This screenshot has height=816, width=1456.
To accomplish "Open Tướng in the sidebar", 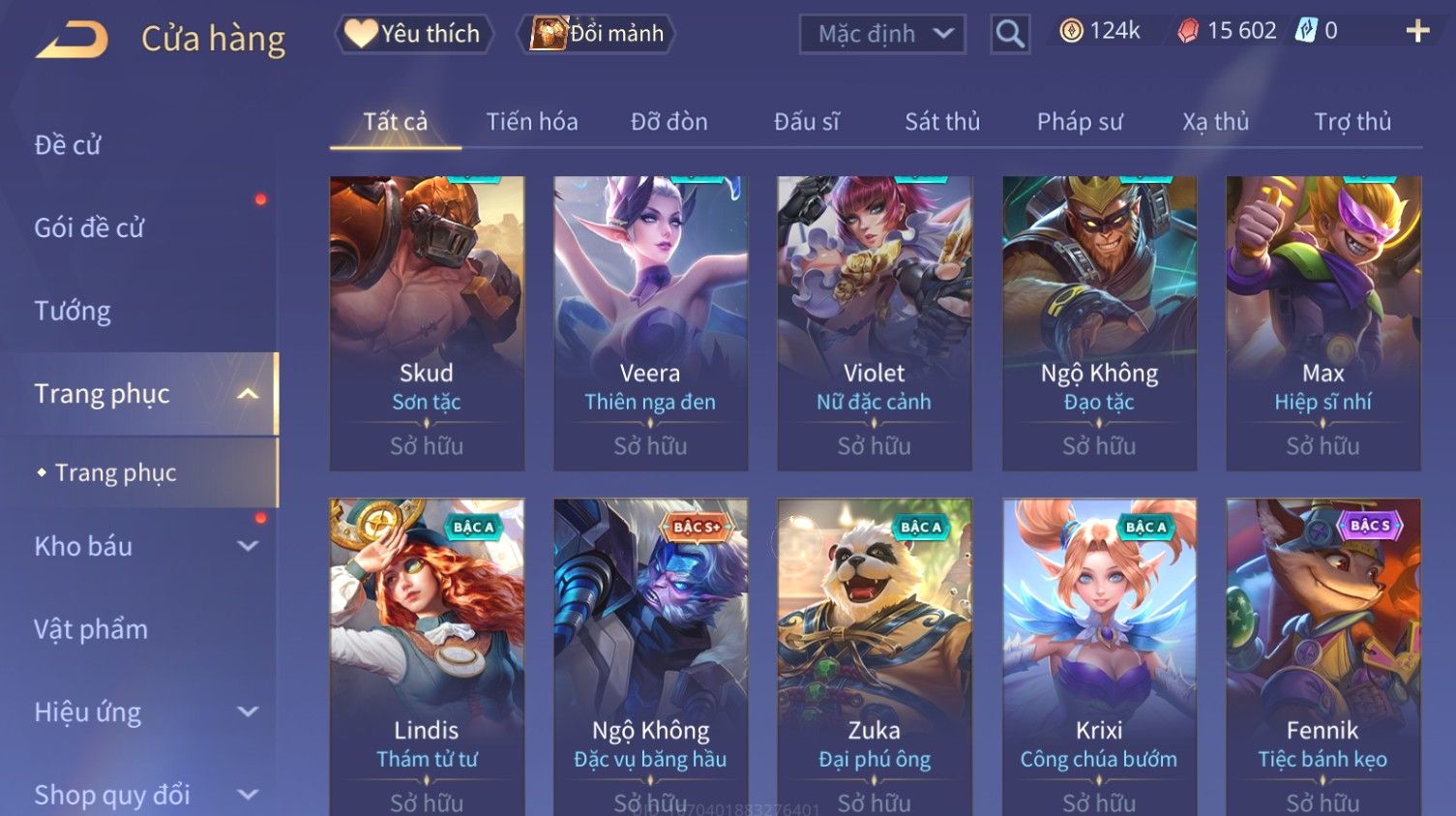I will coord(73,311).
